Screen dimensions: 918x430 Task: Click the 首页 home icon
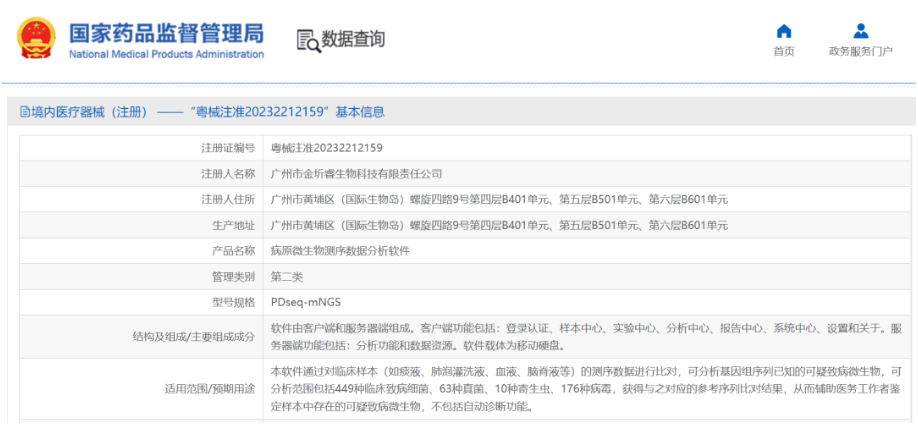click(783, 31)
